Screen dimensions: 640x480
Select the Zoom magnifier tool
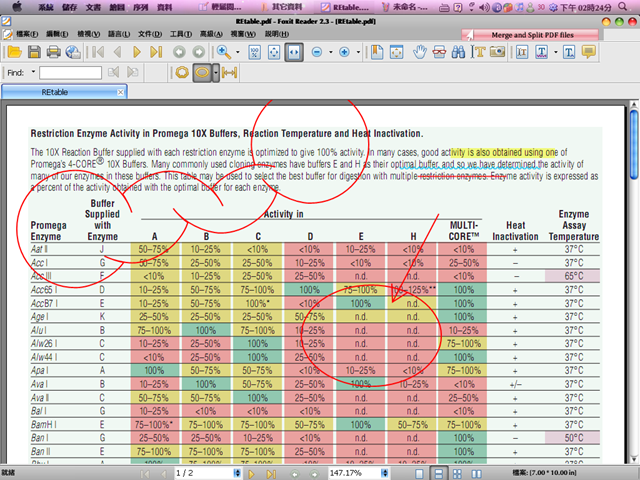[x=224, y=52]
